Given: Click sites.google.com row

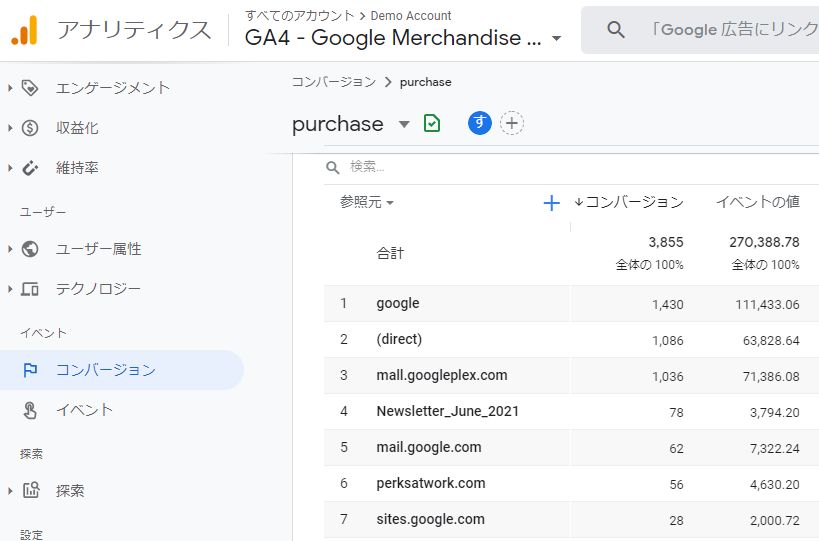Looking at the screenshot, I should click(x=571, y=520).
